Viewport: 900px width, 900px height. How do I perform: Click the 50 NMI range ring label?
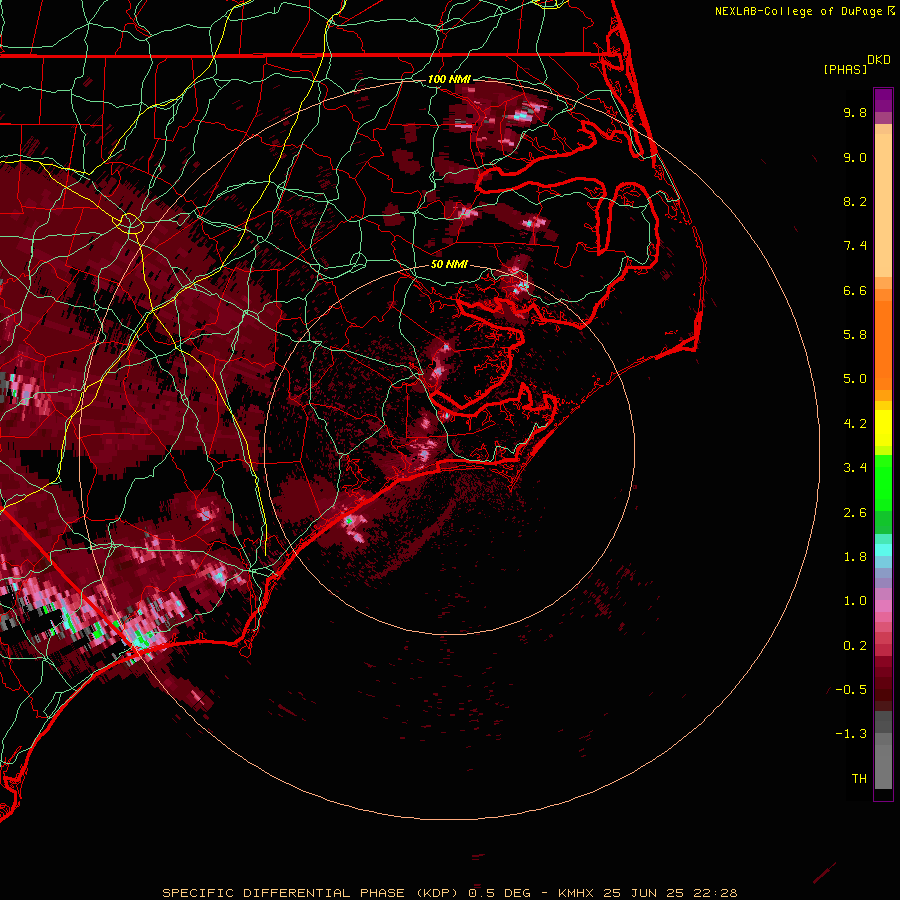pyautogui.click(x=449, y=264)
